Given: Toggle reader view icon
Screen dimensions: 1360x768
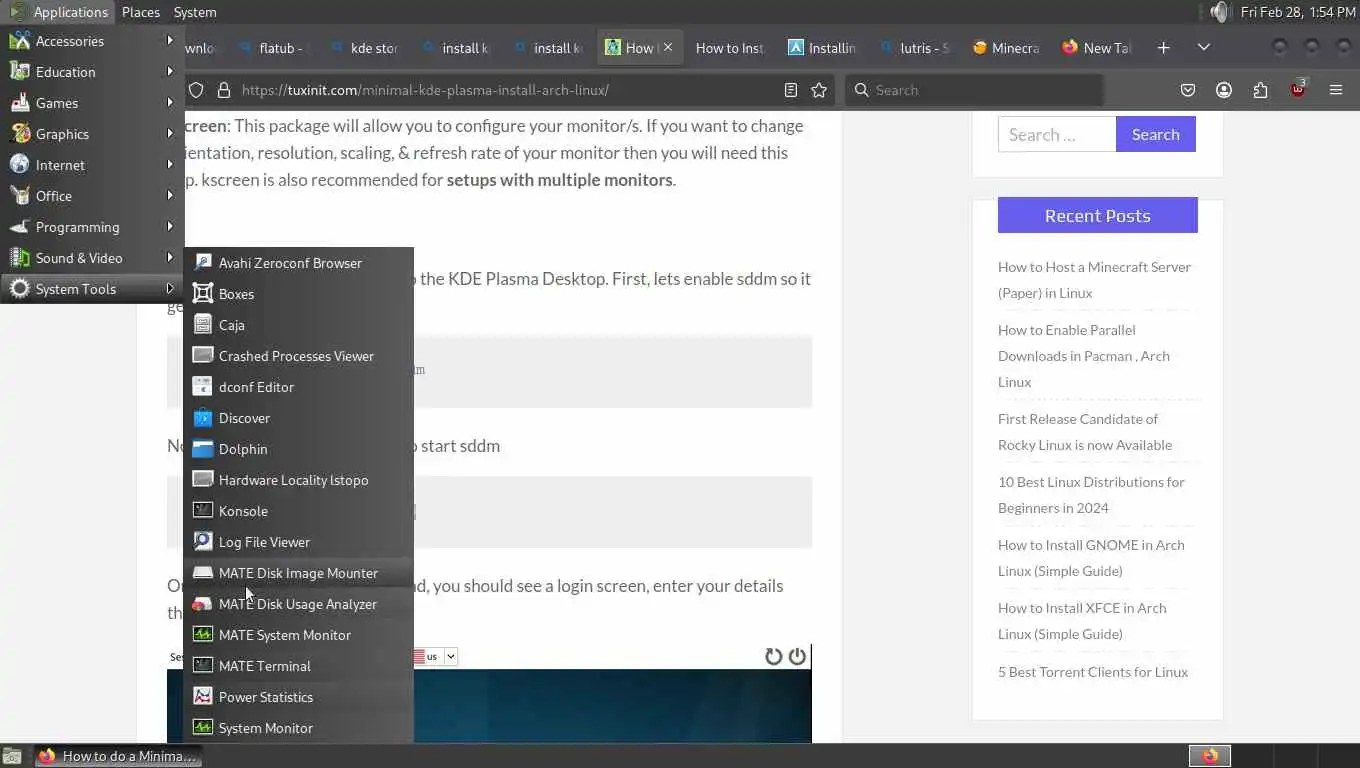Looking at the screenshot, I should [791, 90].
